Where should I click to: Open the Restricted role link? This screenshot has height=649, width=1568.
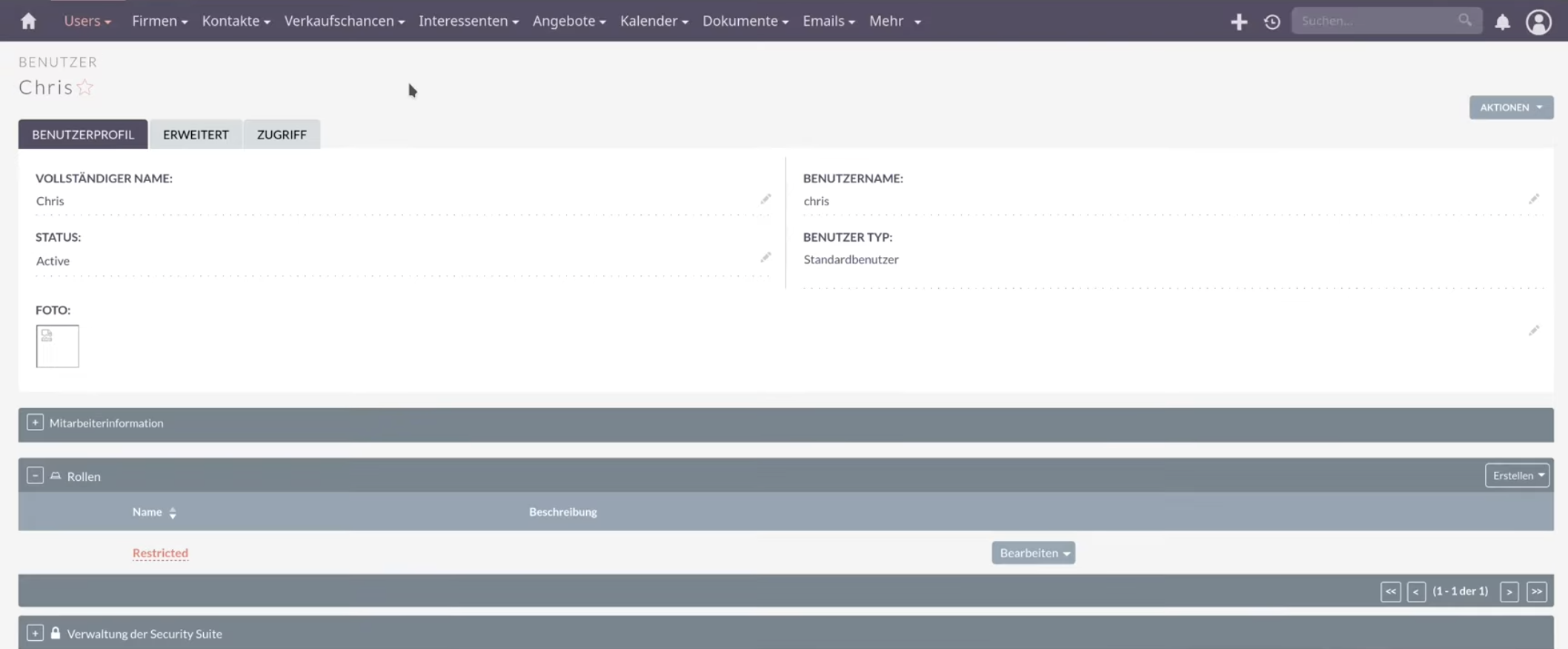160,553
